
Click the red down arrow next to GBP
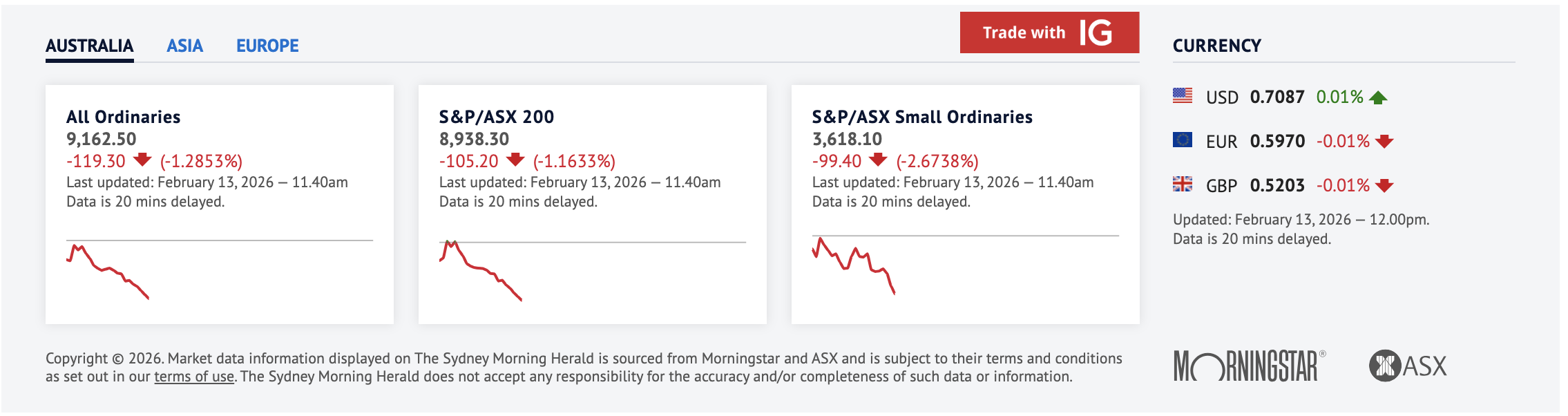point(1384,186)
